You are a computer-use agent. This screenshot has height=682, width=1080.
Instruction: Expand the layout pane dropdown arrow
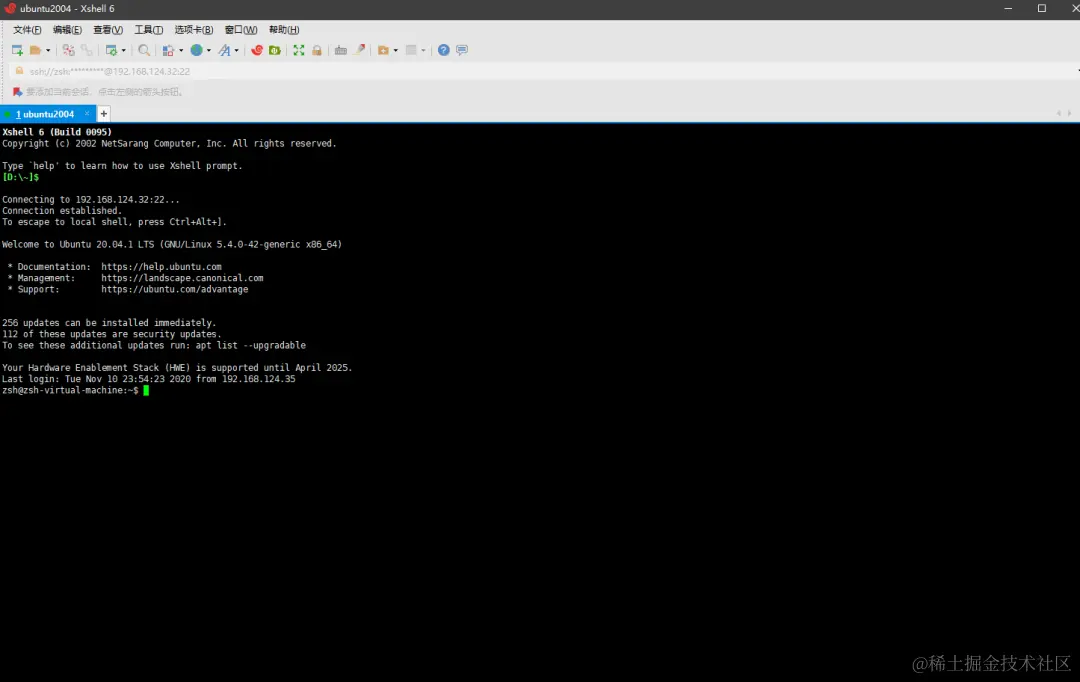(424, 50)
